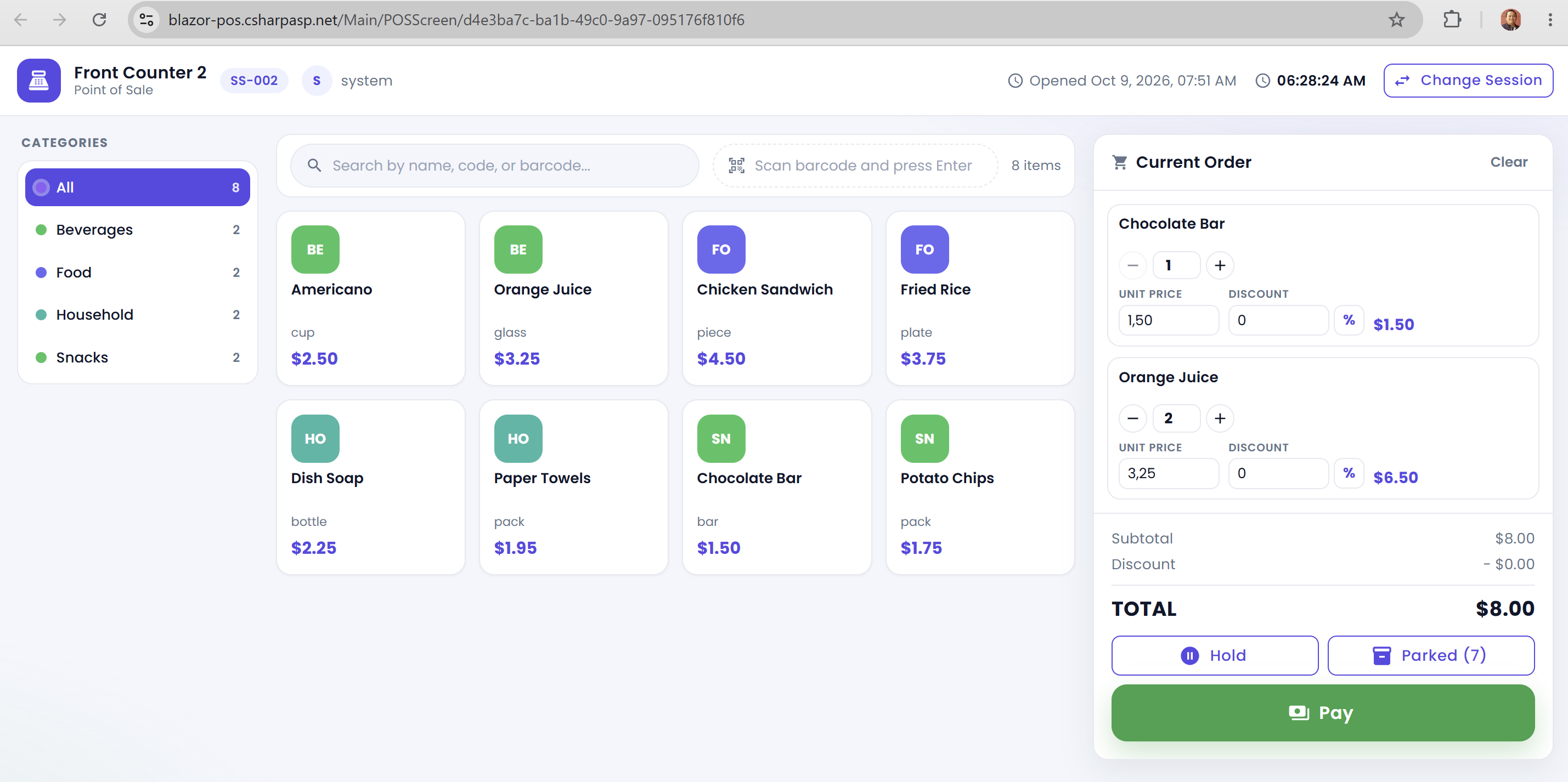Click the Paper Towels HO badge
The width and height of the screenshot is (1568, 782).
tap(518, 439)
